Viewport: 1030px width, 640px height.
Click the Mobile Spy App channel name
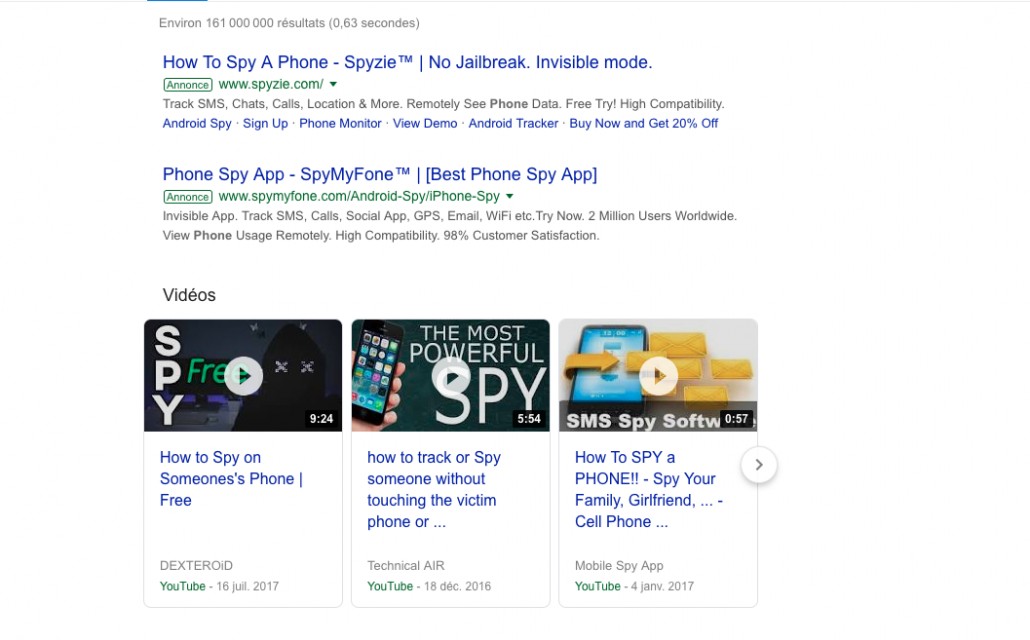(x=619, y=566)
